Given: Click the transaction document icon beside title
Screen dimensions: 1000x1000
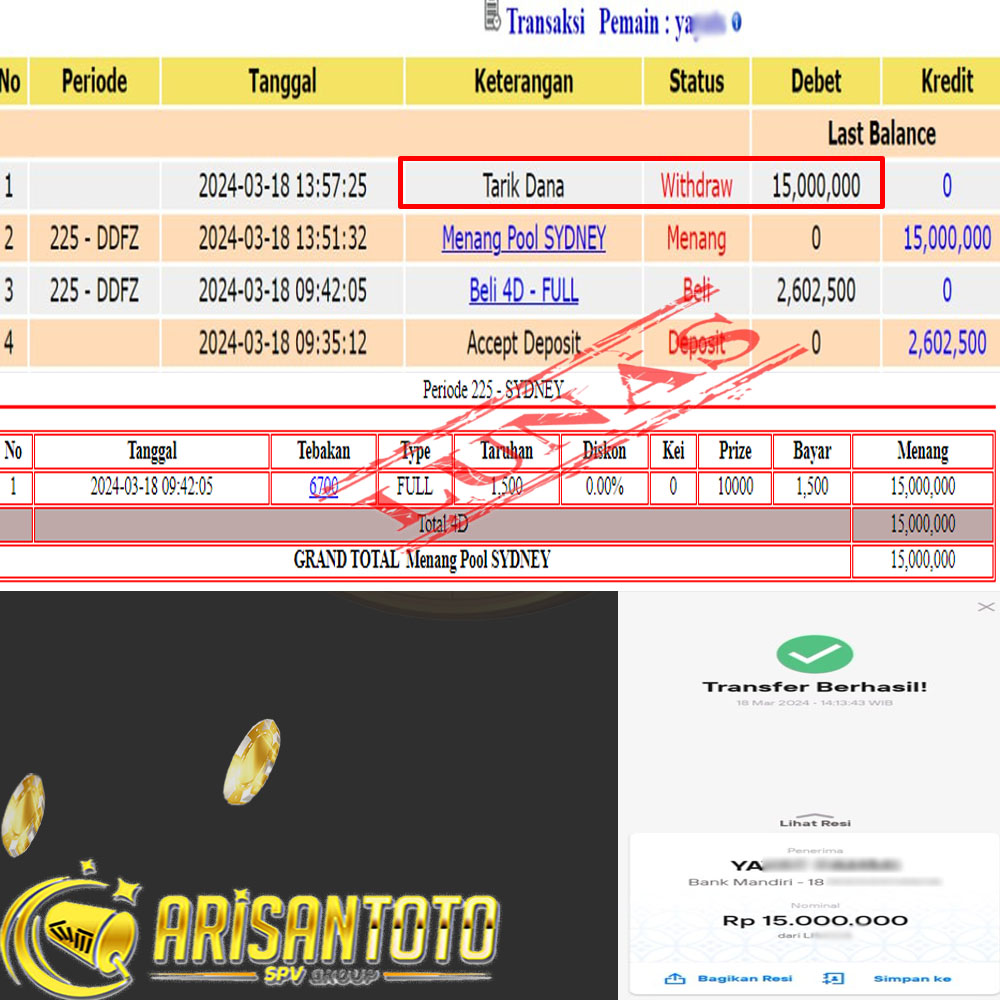Looking at the screenshot, I should click(x=492, y=16).
